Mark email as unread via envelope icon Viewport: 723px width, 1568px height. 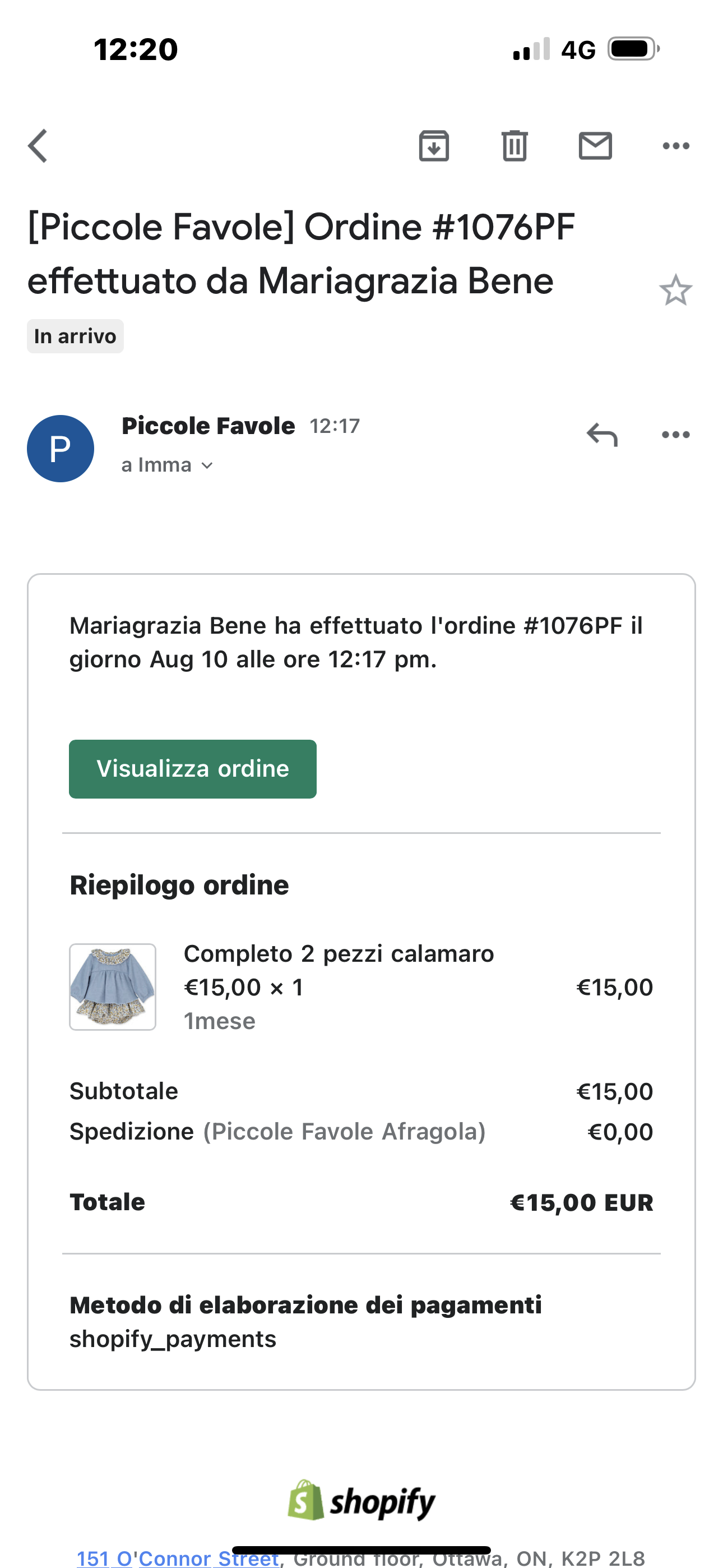click(595, 146)
